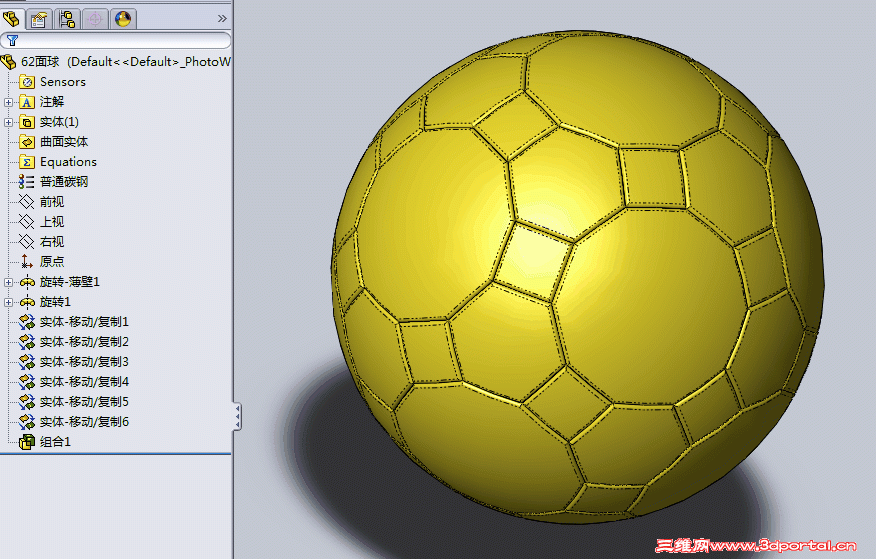Click the 实体(1) folder icon
The height and width of the screenshot is (559, 876).
pos(27,122)
